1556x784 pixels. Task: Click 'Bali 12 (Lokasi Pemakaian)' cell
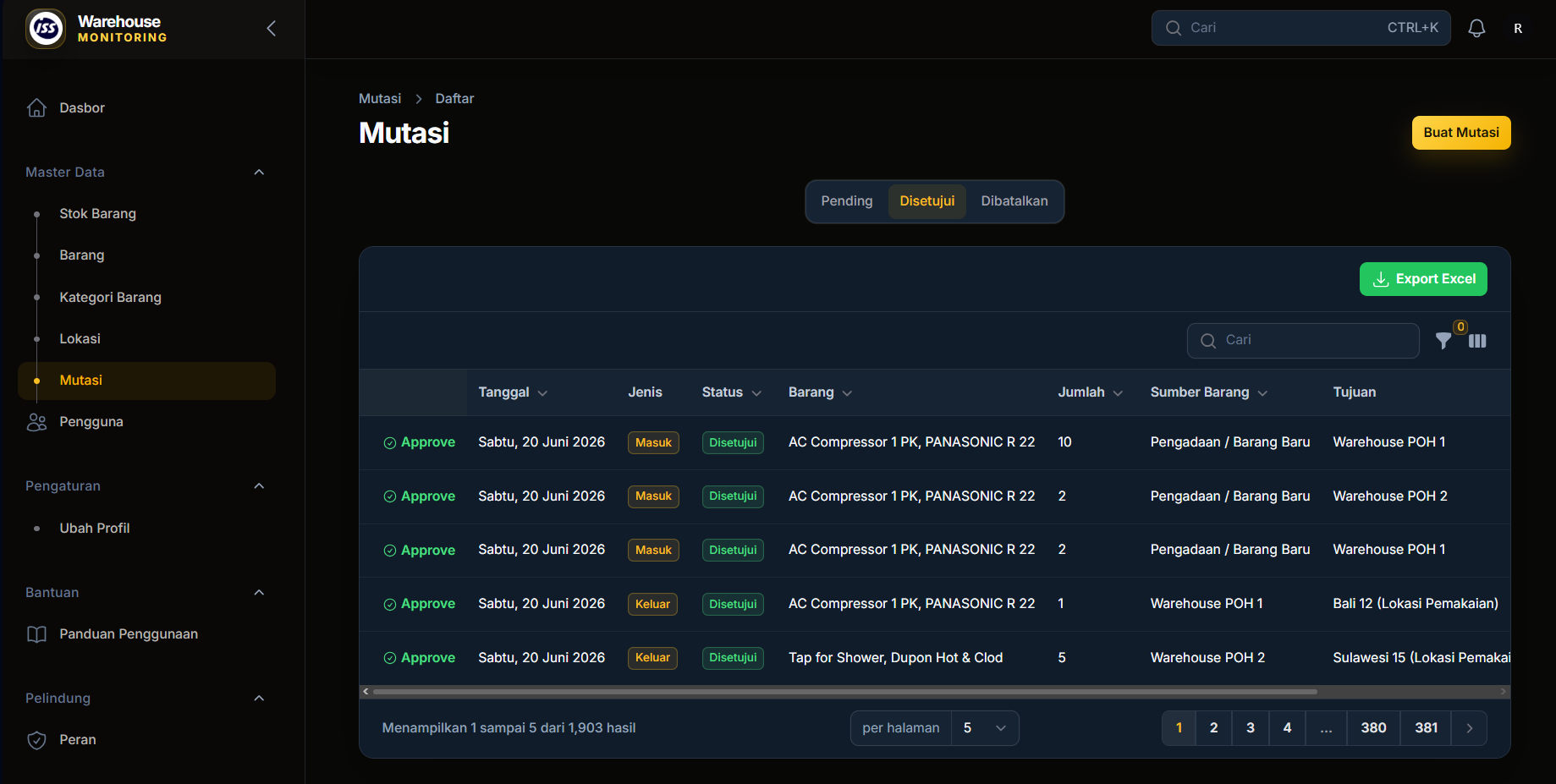coord(1416,604)
